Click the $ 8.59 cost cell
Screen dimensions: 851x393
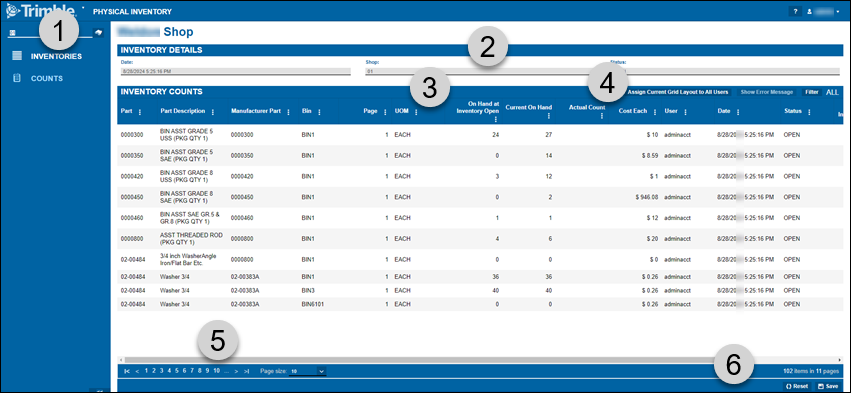[x=650, y=155]
